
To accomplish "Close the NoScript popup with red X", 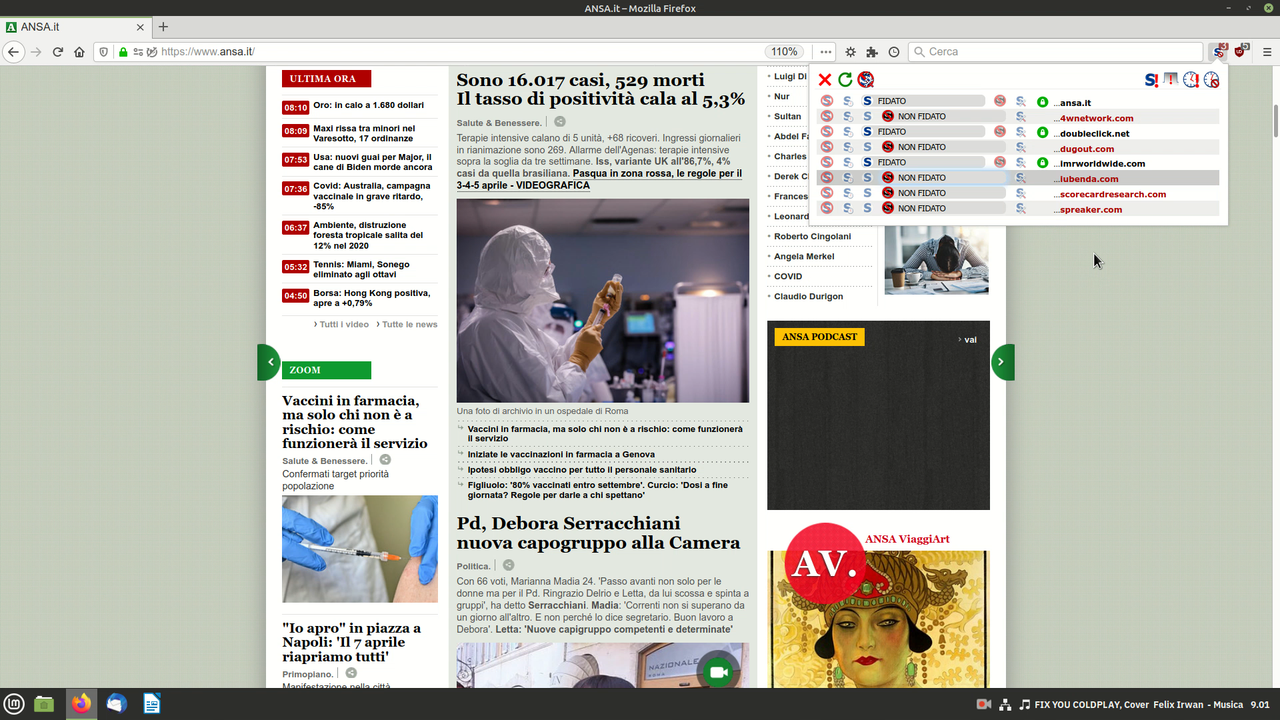I will [x=825, y=80].
